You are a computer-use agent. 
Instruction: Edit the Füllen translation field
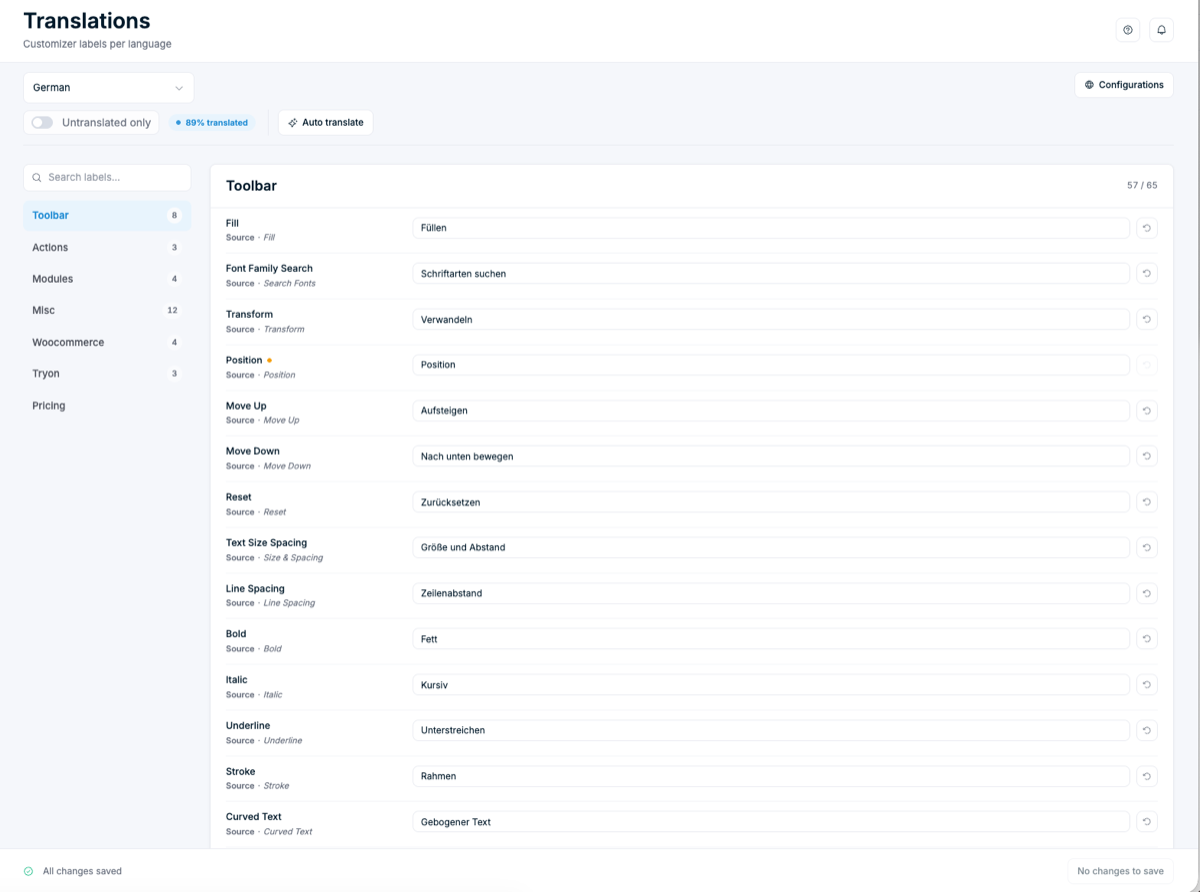coord(771,228)
